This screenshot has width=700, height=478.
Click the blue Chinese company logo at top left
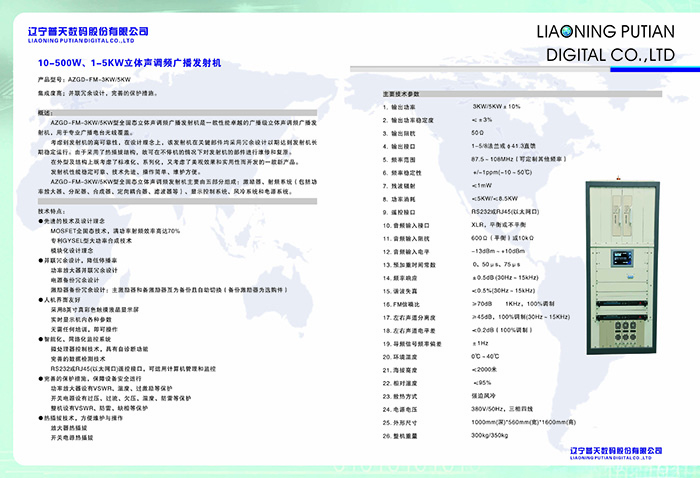[88, 31]
